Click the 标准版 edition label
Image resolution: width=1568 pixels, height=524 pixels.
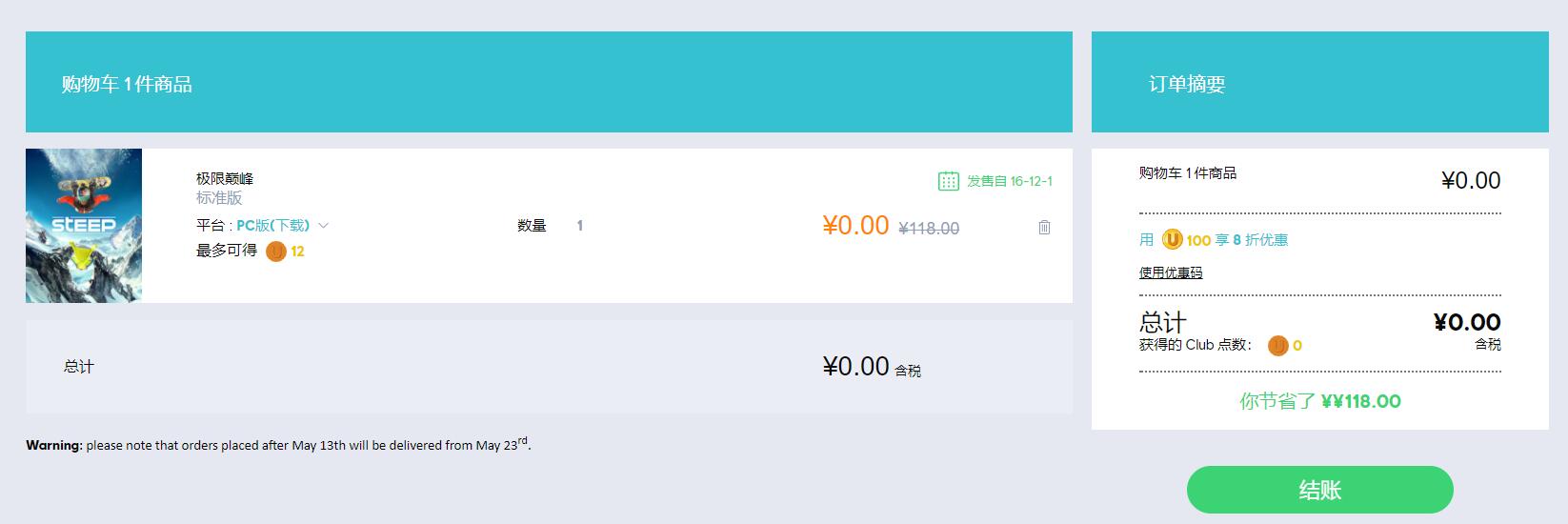pyautogui.click(x=219, y=198)
